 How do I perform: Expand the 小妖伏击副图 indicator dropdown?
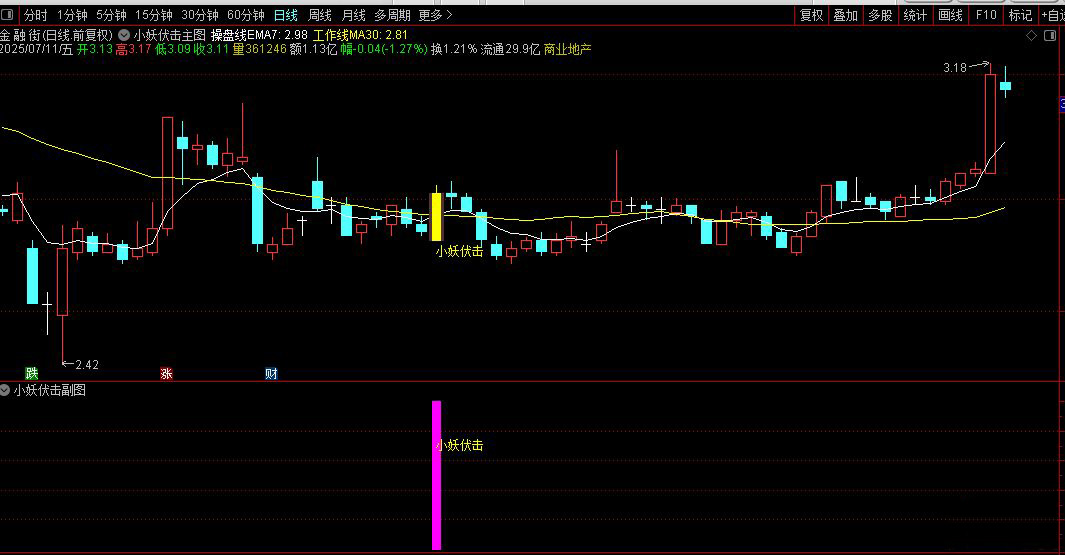tap(5, 390)
